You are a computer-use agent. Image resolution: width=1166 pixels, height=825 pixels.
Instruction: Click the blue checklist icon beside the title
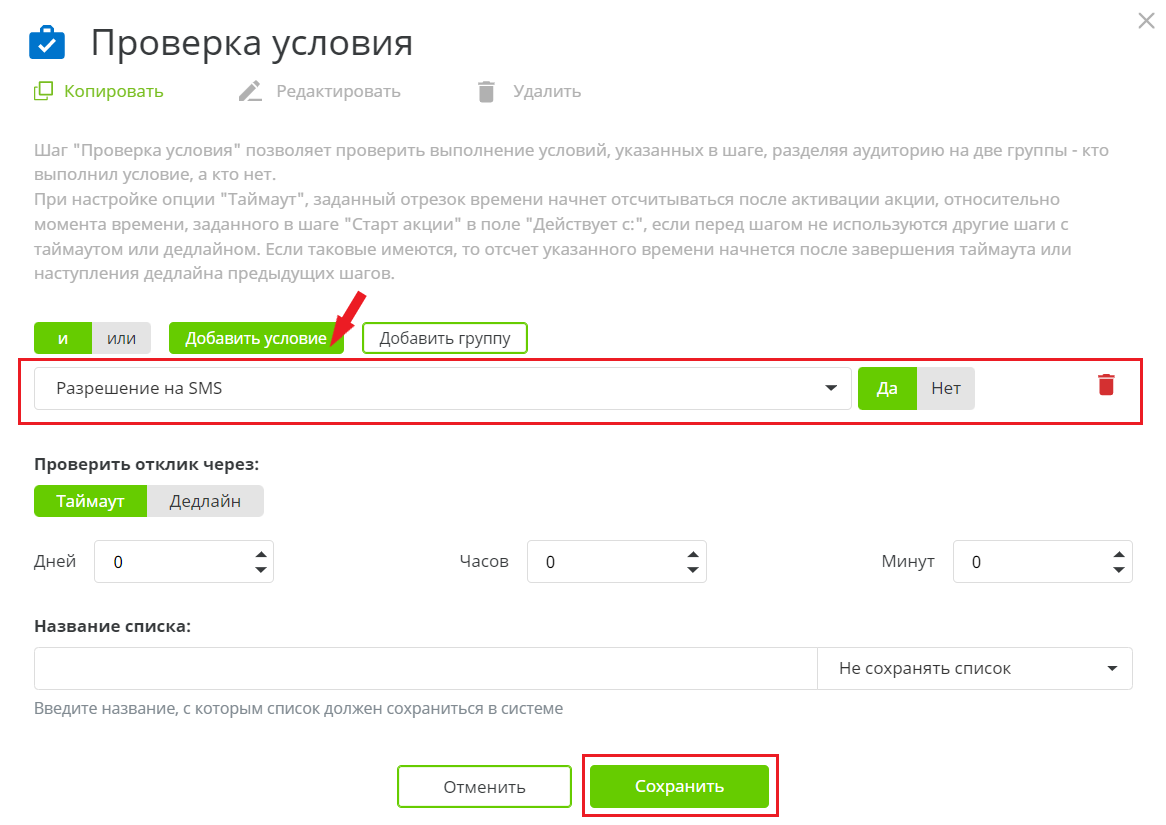[46, 43]
